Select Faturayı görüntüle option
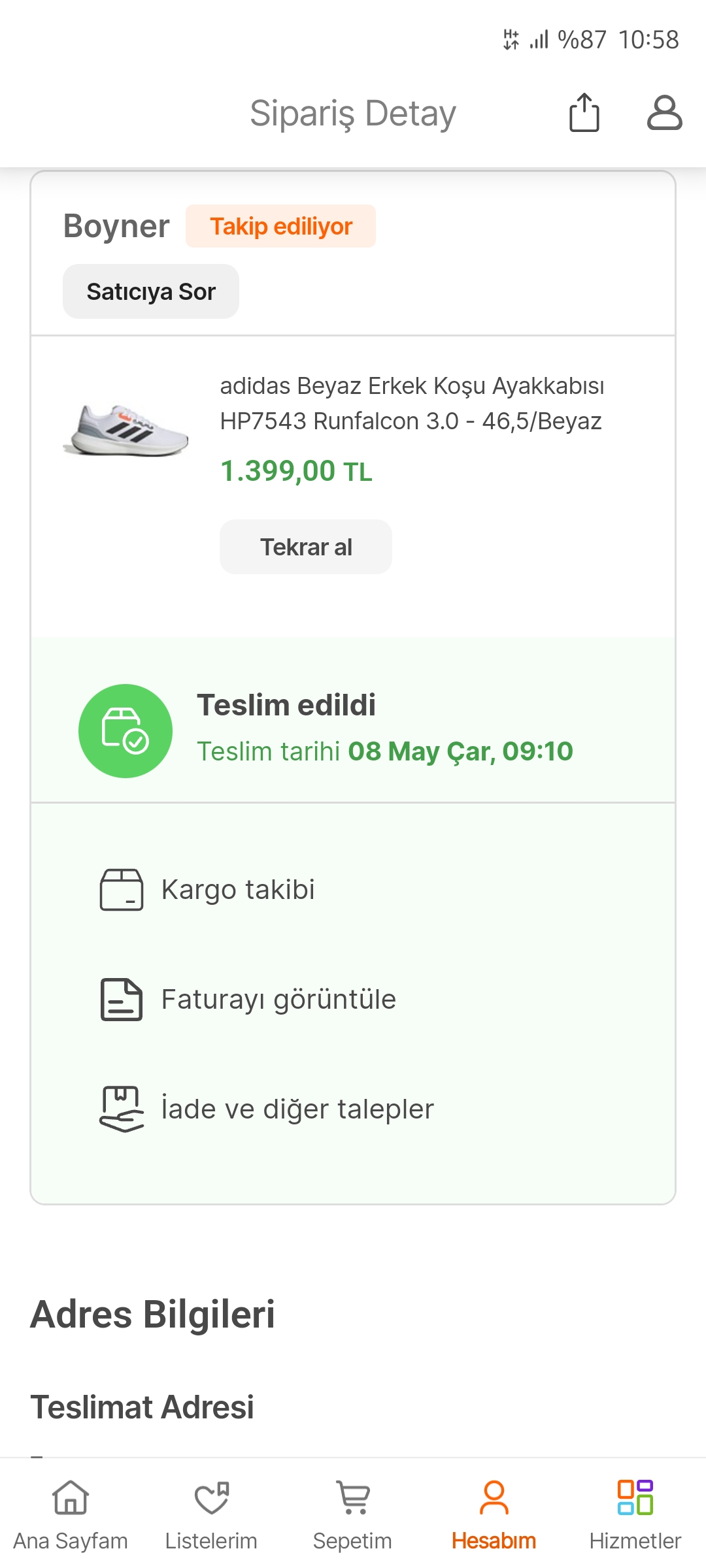Image resolution: width=706 pixels, height=1568 pixels. (278, 1000)
